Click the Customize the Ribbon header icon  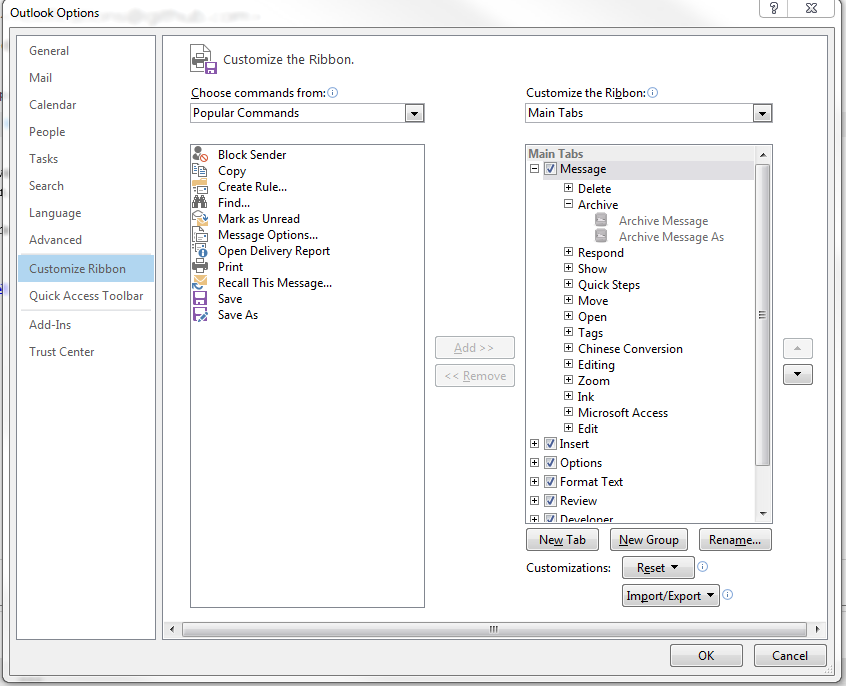(x=203, y=59)
